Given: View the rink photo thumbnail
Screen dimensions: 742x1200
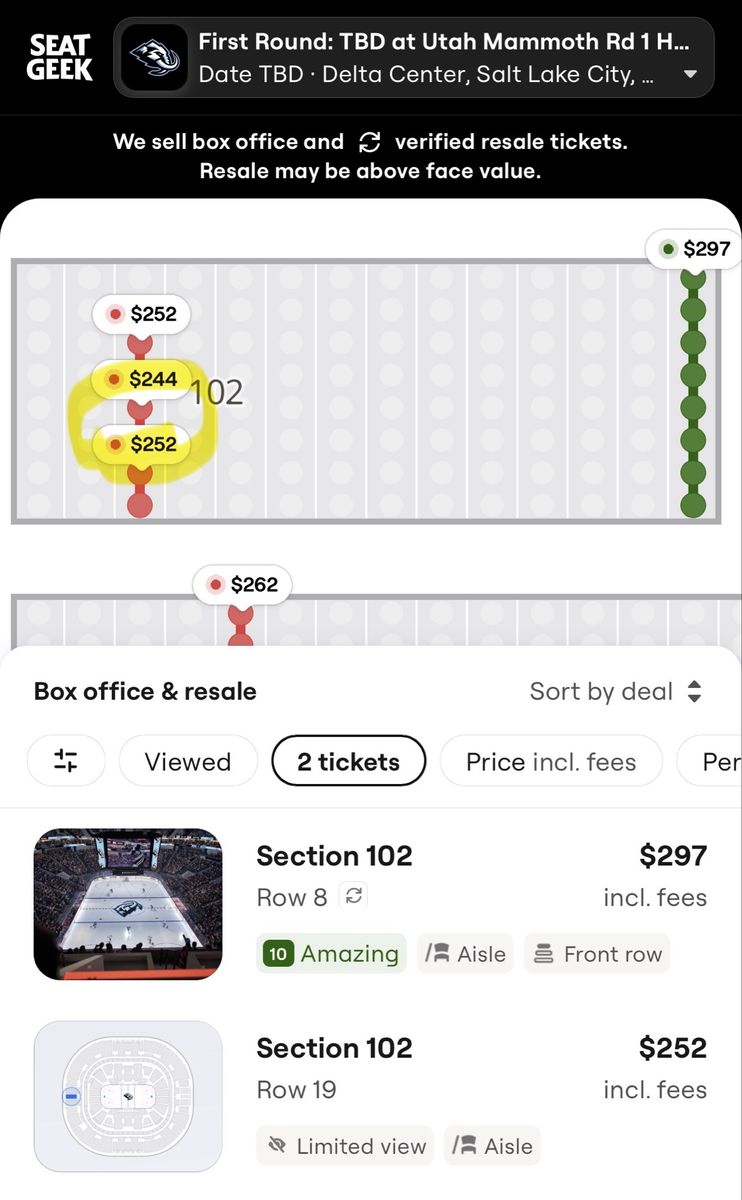Looking at the screenshot, I should 128,904.
